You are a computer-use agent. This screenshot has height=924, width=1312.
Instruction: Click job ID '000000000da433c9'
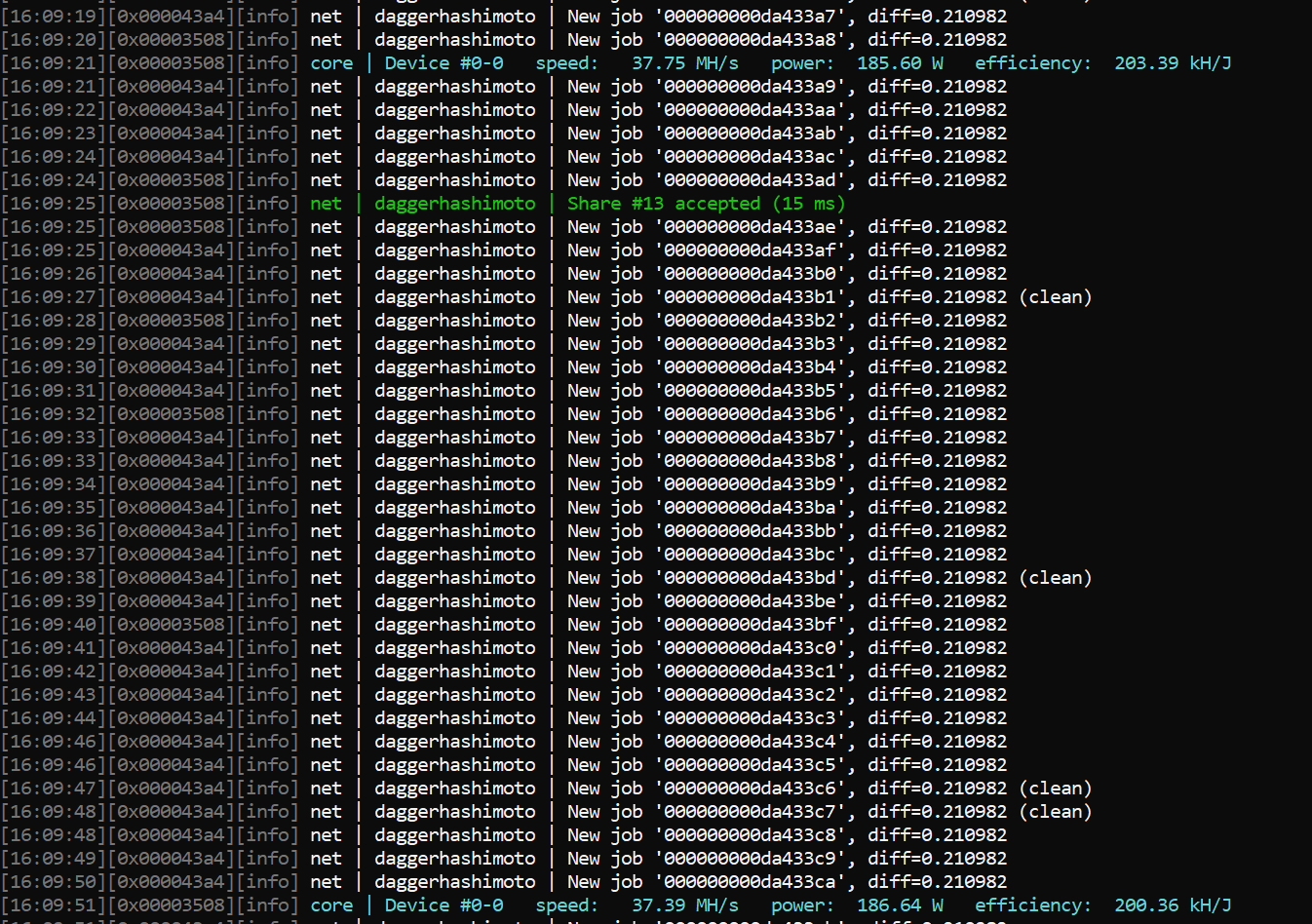coord(750,859)
